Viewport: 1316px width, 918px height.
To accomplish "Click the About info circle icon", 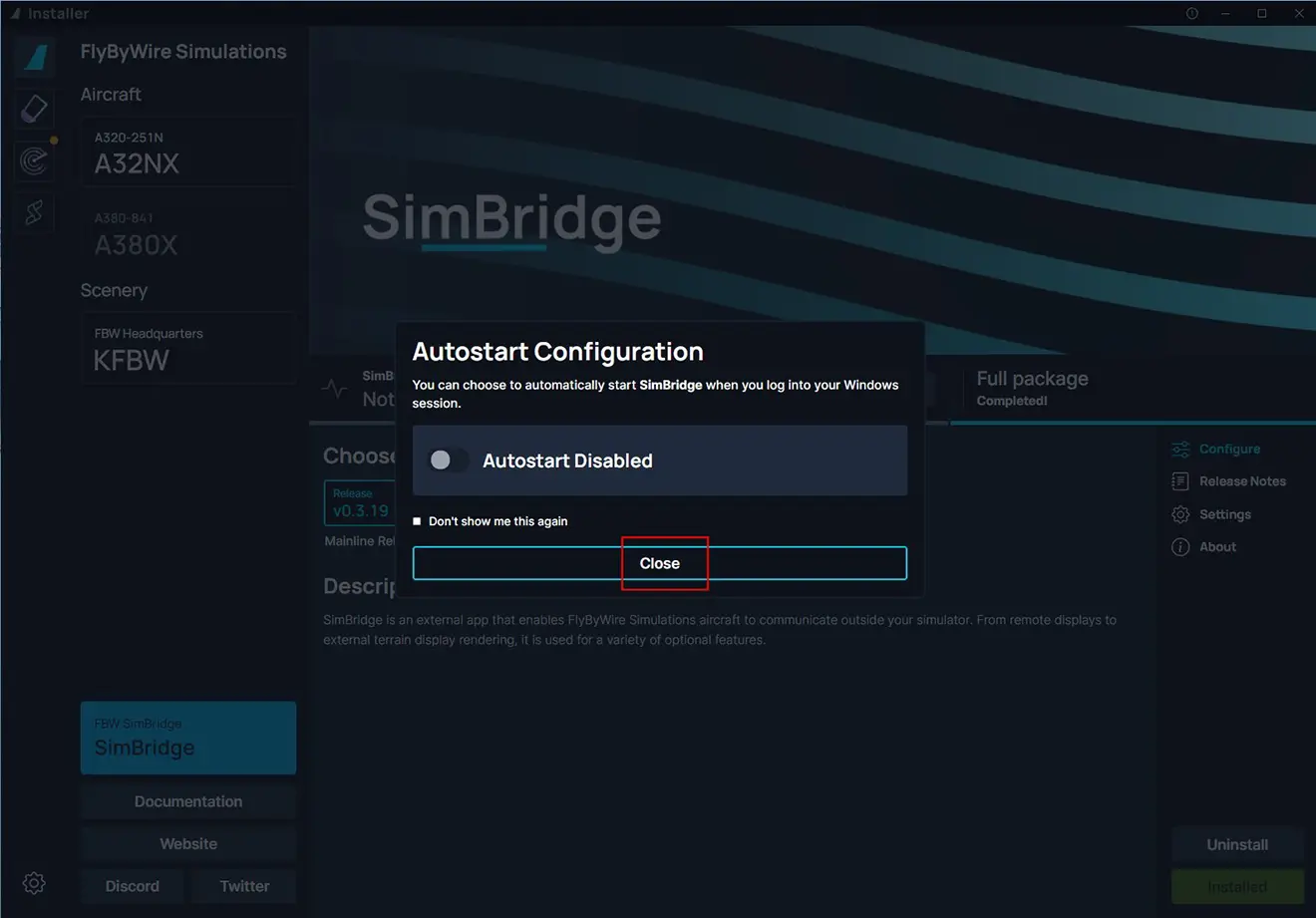I will click(1180, 547).
